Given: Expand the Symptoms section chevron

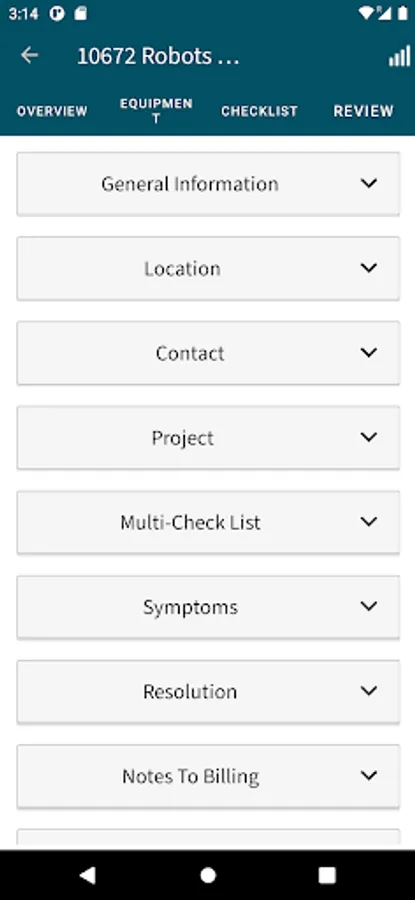Looking at the screenshot, I should pyautogui.click(x=369, y=606).
